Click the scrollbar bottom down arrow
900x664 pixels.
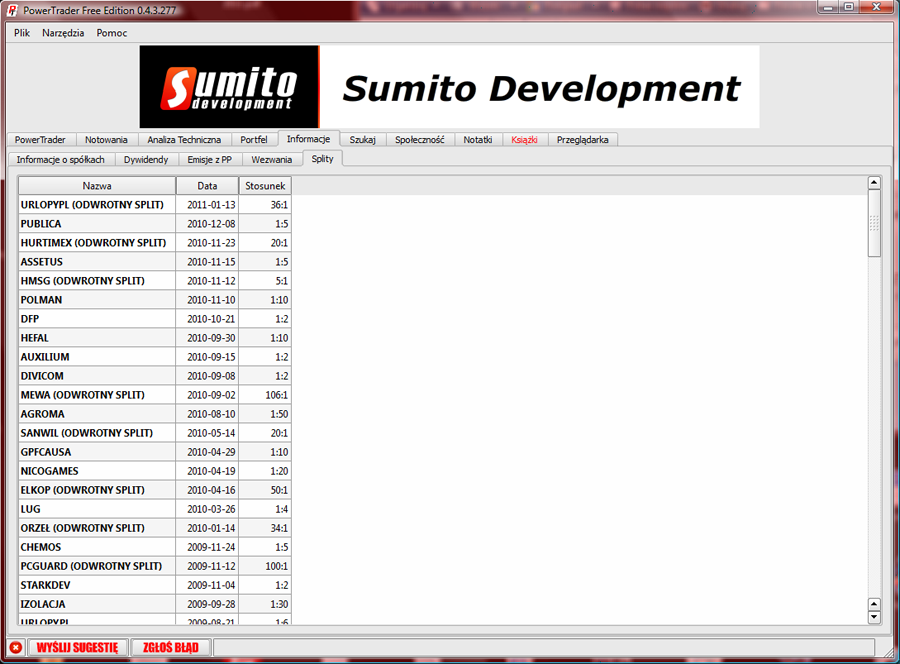(874, 617)
